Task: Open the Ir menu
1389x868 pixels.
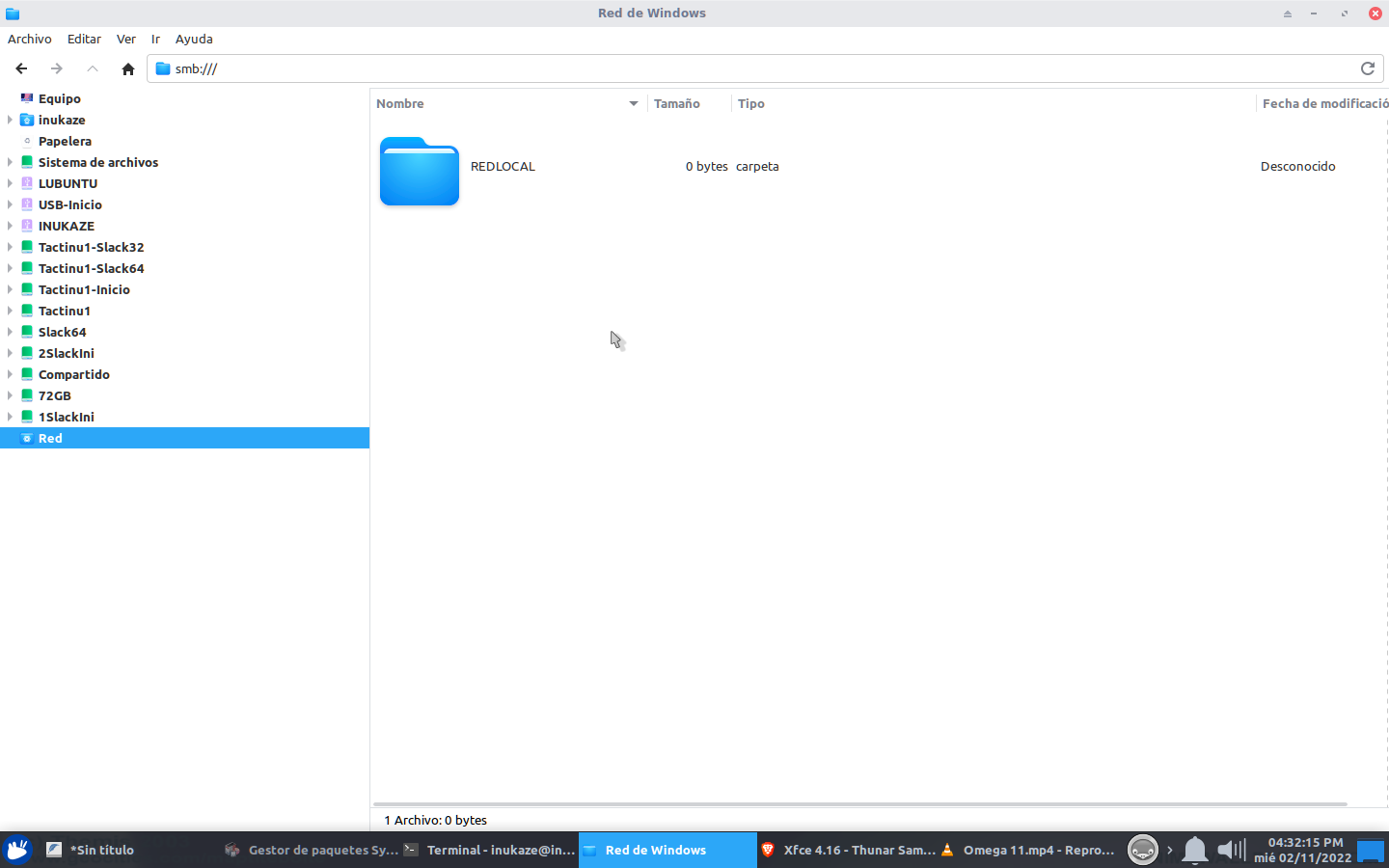Action: click(x=155, y=39)
